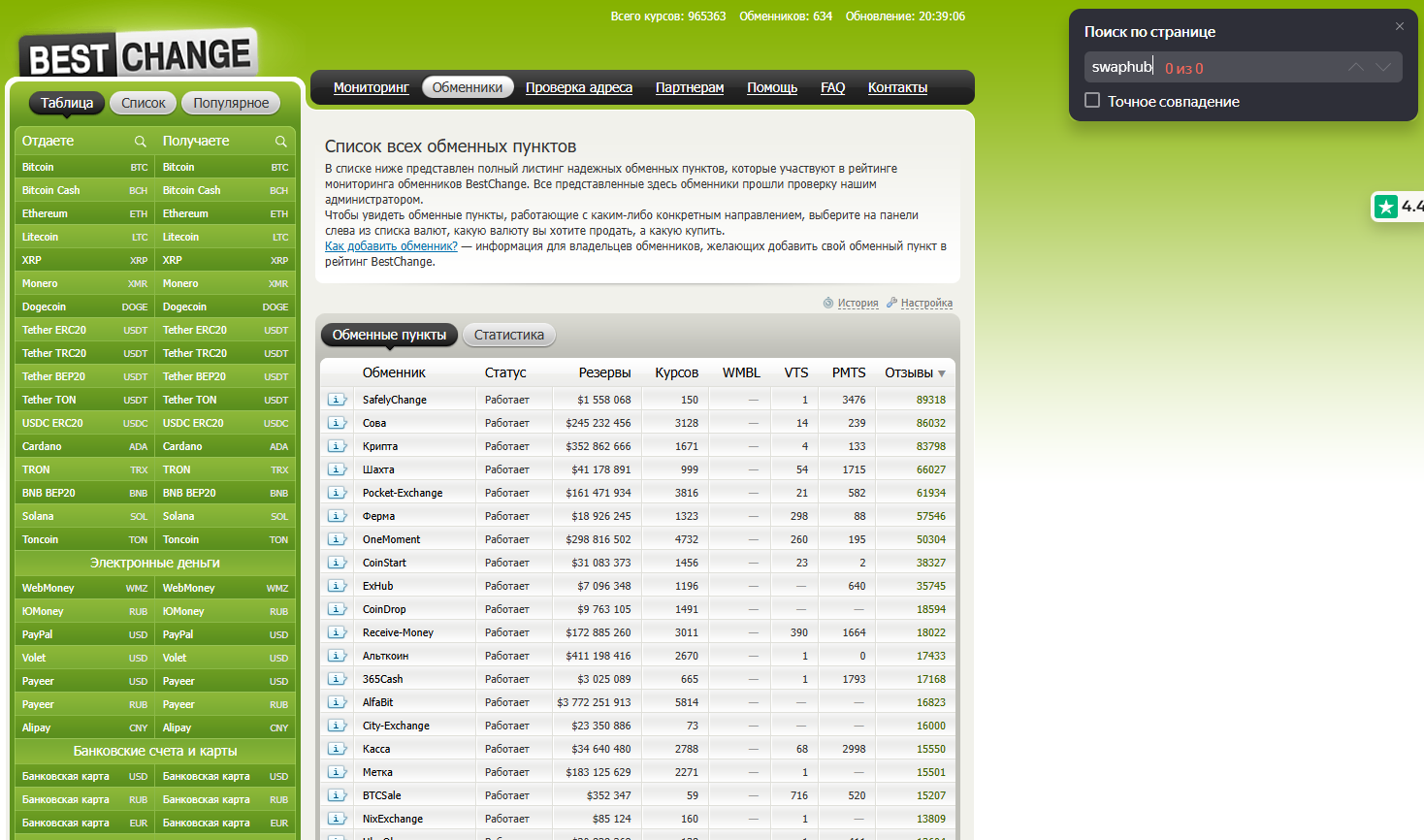Click the search icon beside Получаете
The image size is (1424, 840).
[x=280, y=142]
